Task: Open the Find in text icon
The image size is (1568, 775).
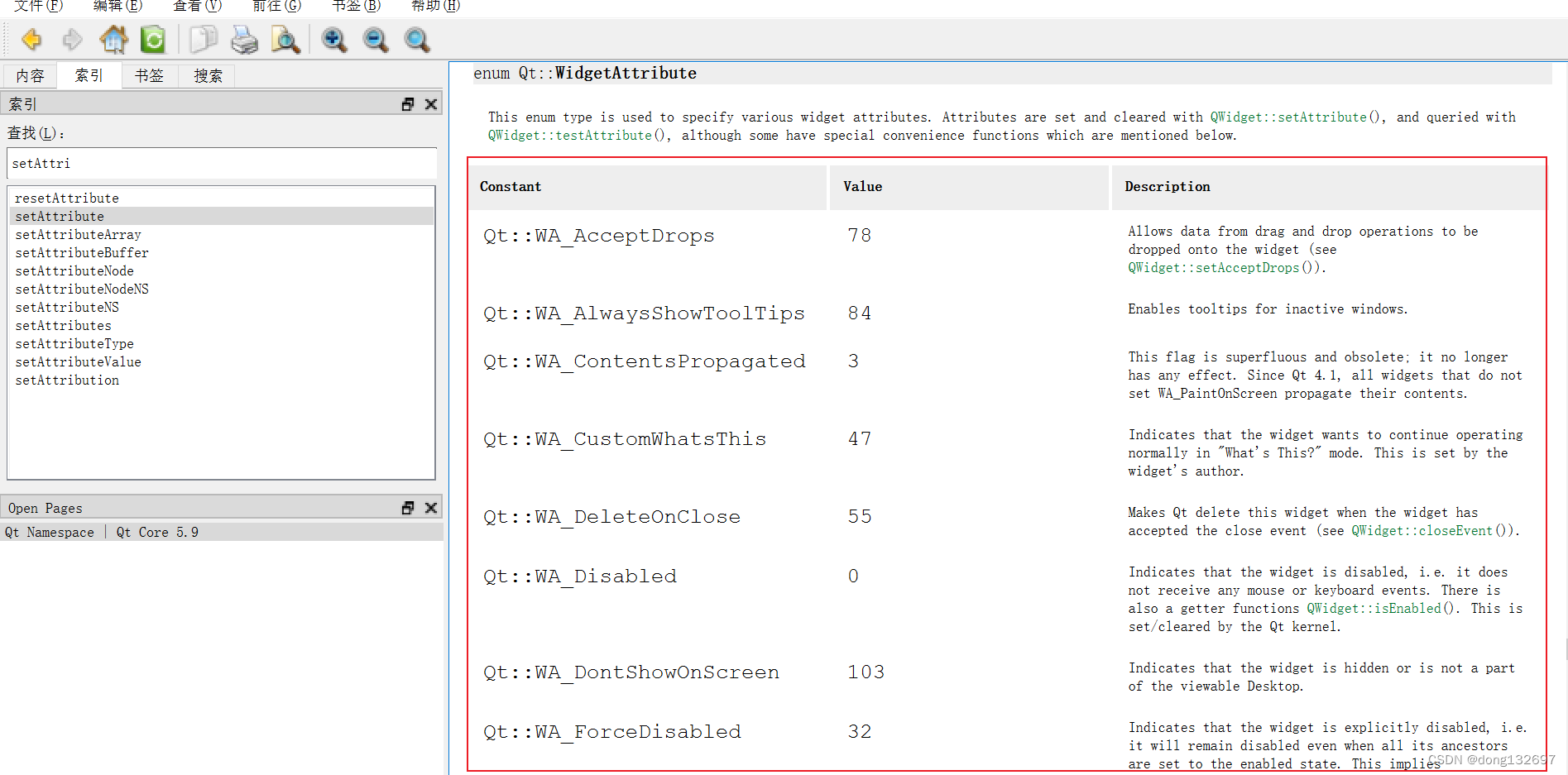Action: coord(285,39)
